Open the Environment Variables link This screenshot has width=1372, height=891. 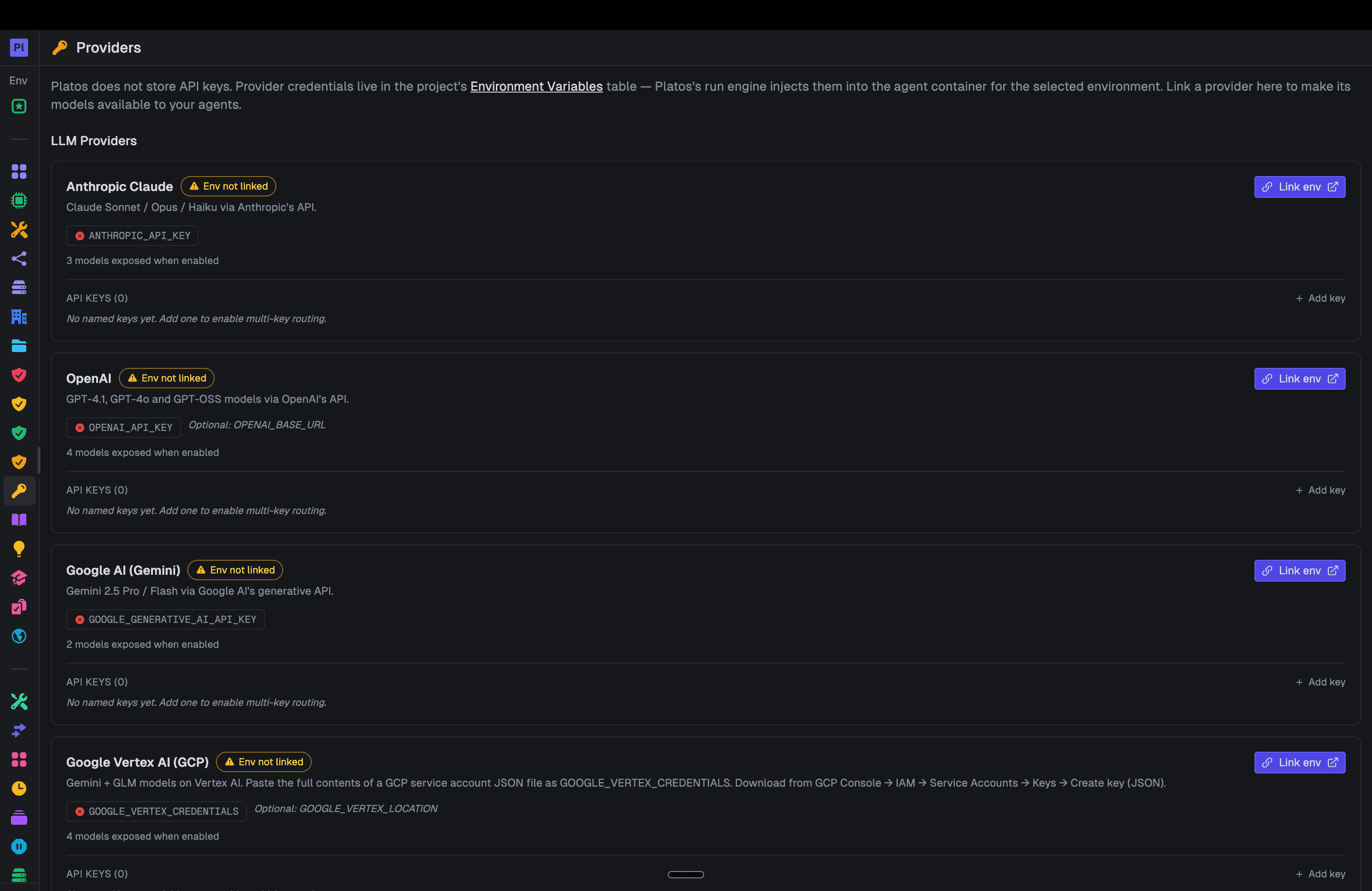[x=536, y=87]
